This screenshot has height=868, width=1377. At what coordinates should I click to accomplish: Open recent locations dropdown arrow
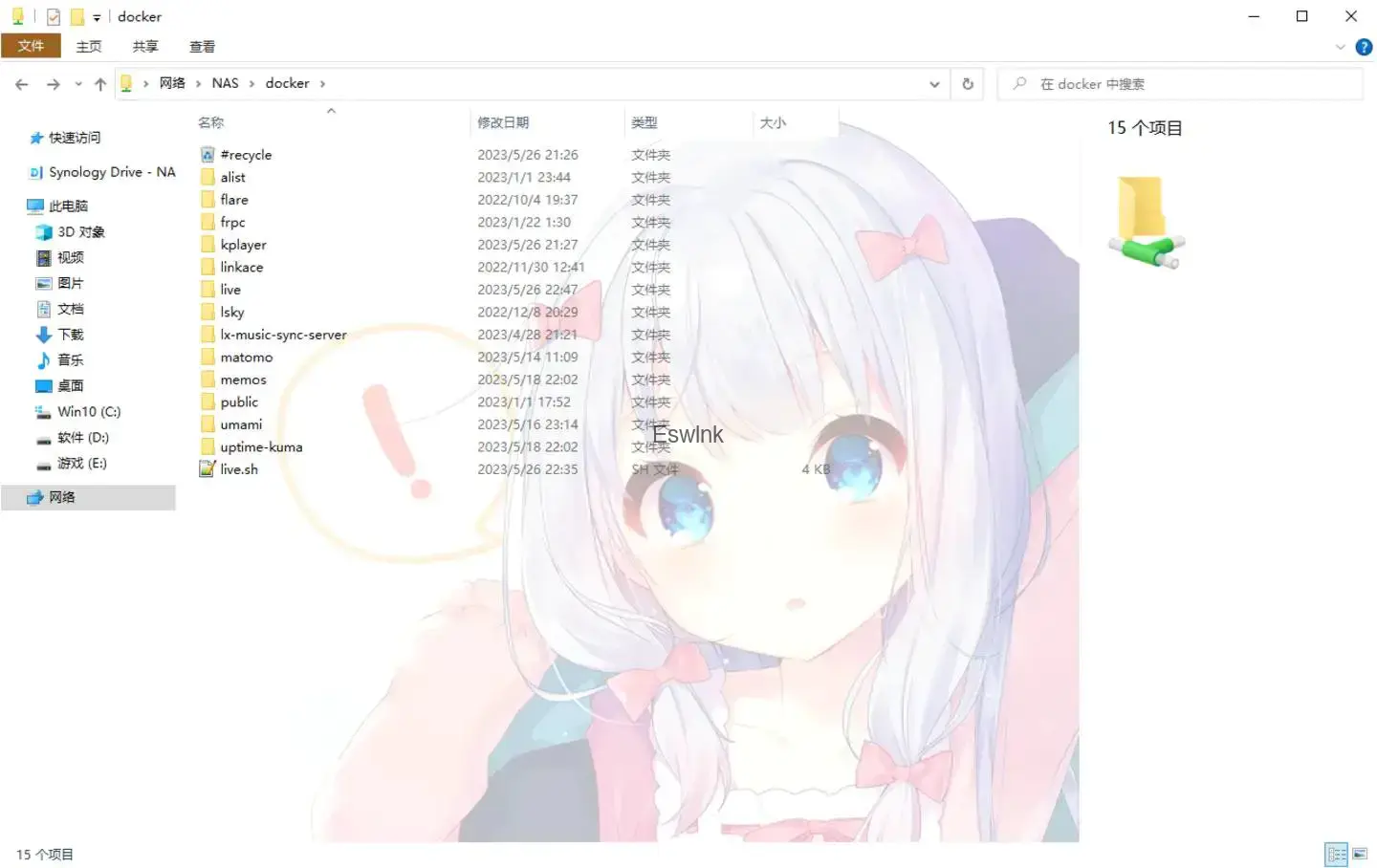click(x=78, y=84)
